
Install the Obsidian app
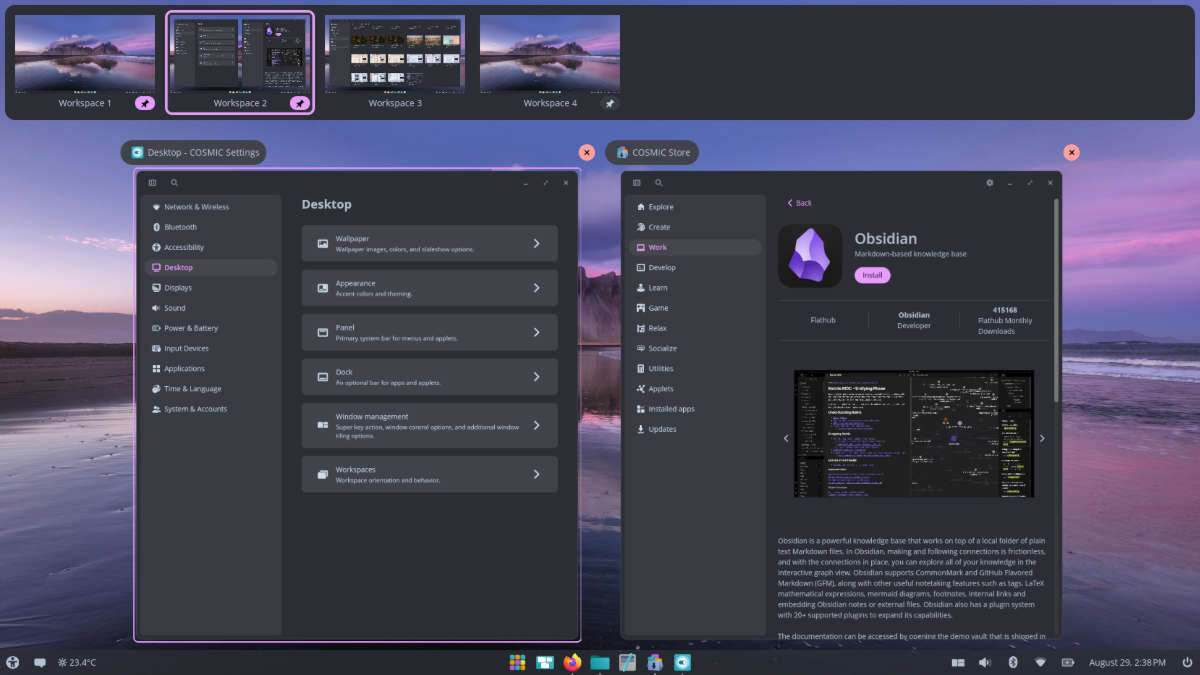(x=872, y=275)
